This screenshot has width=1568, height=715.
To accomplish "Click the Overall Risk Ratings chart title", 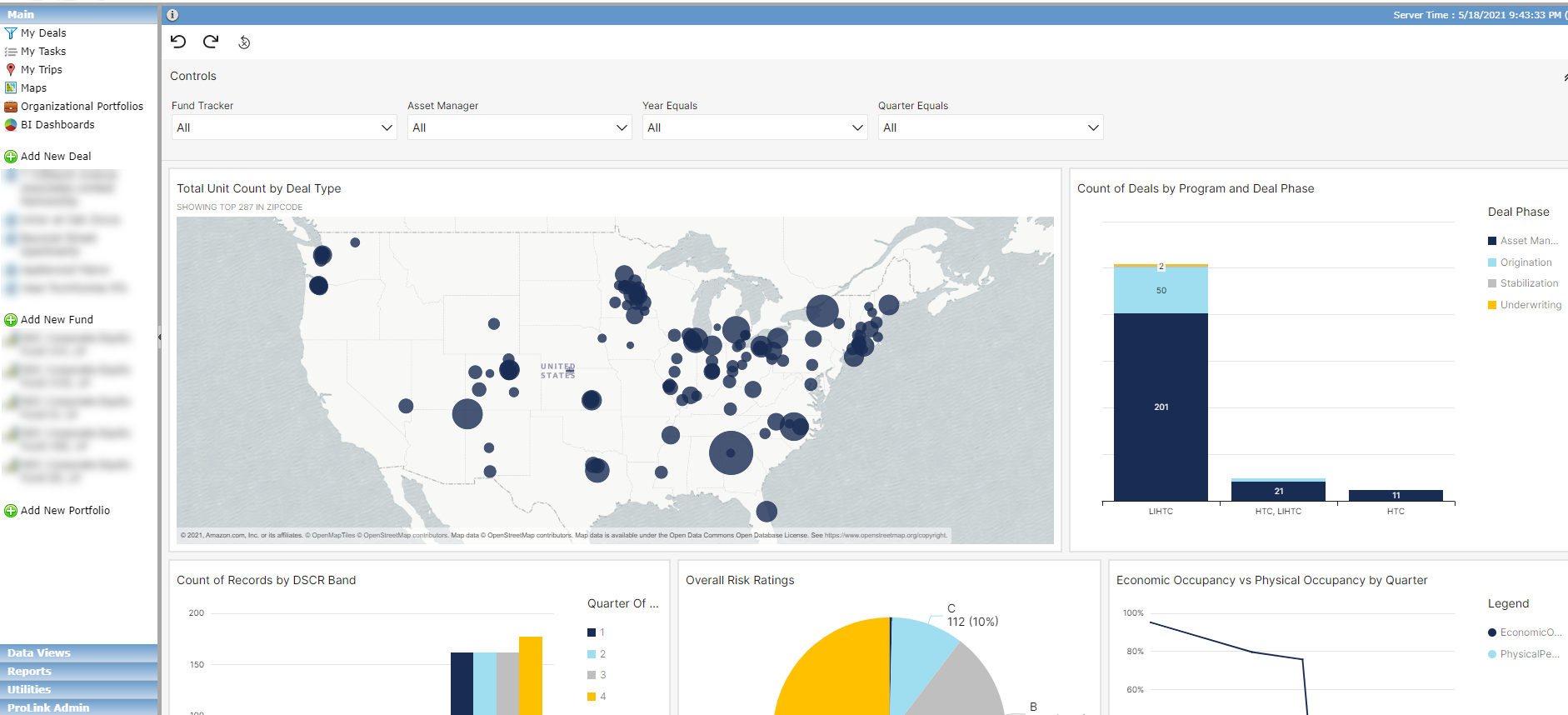I will pos(740,580).
